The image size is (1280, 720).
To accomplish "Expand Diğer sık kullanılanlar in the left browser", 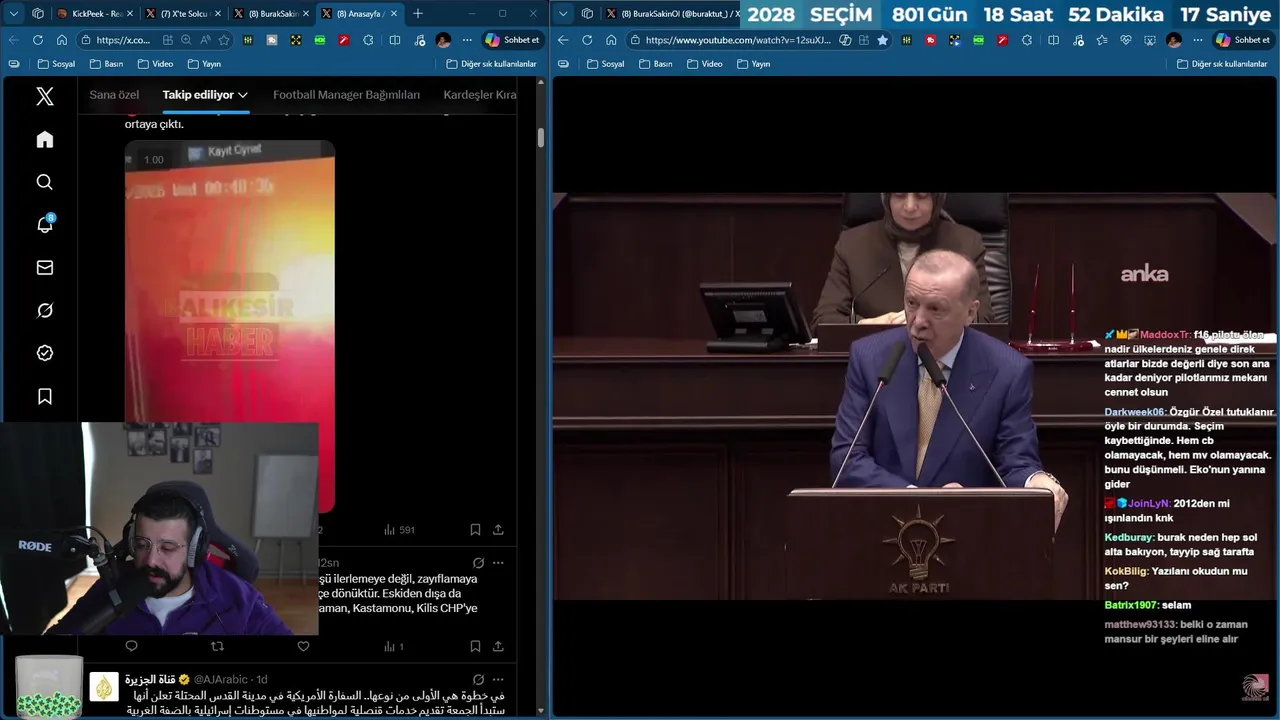I will coord(491,63).
